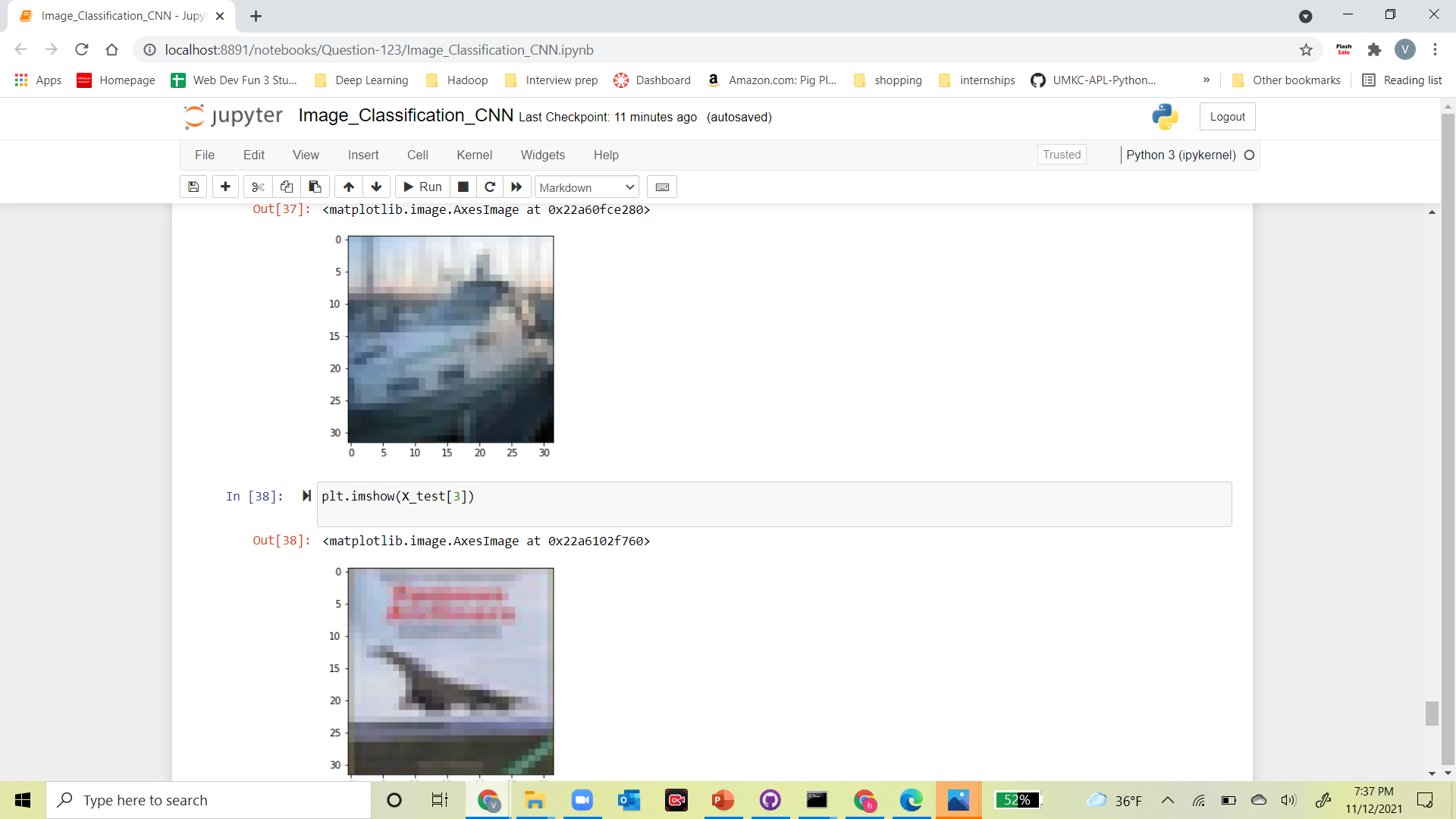Restart kernel and run all cells icon
The image size is (1456, 819).
tap(516, 187)
